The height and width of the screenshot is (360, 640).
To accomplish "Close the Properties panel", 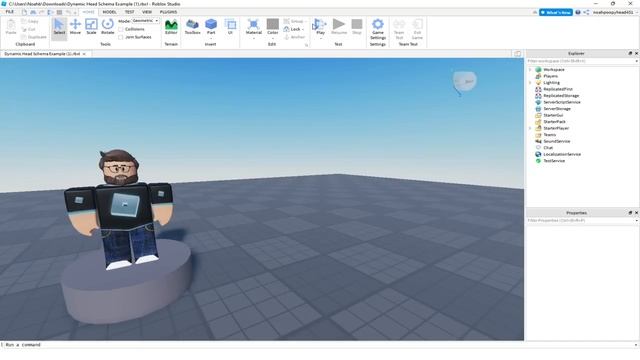I will 636,213.
